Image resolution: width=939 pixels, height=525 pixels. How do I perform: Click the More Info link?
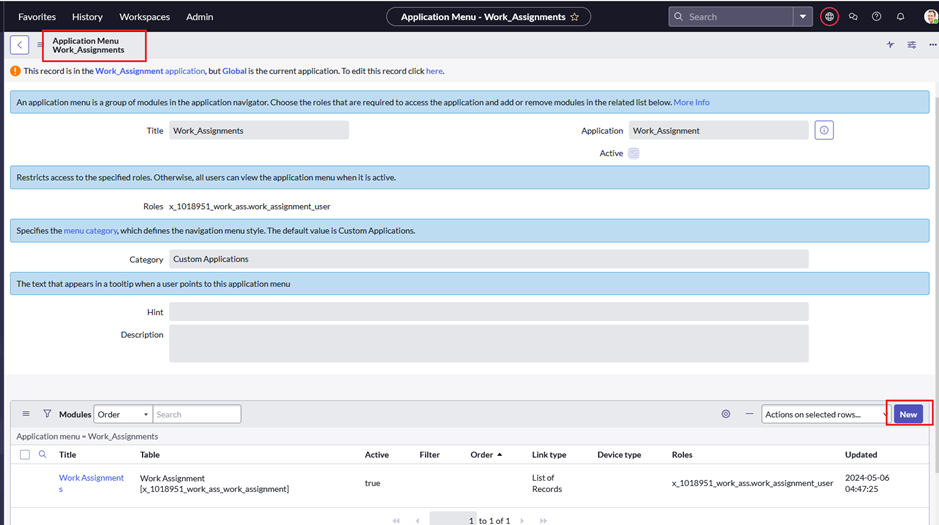[x=691, y=102]
